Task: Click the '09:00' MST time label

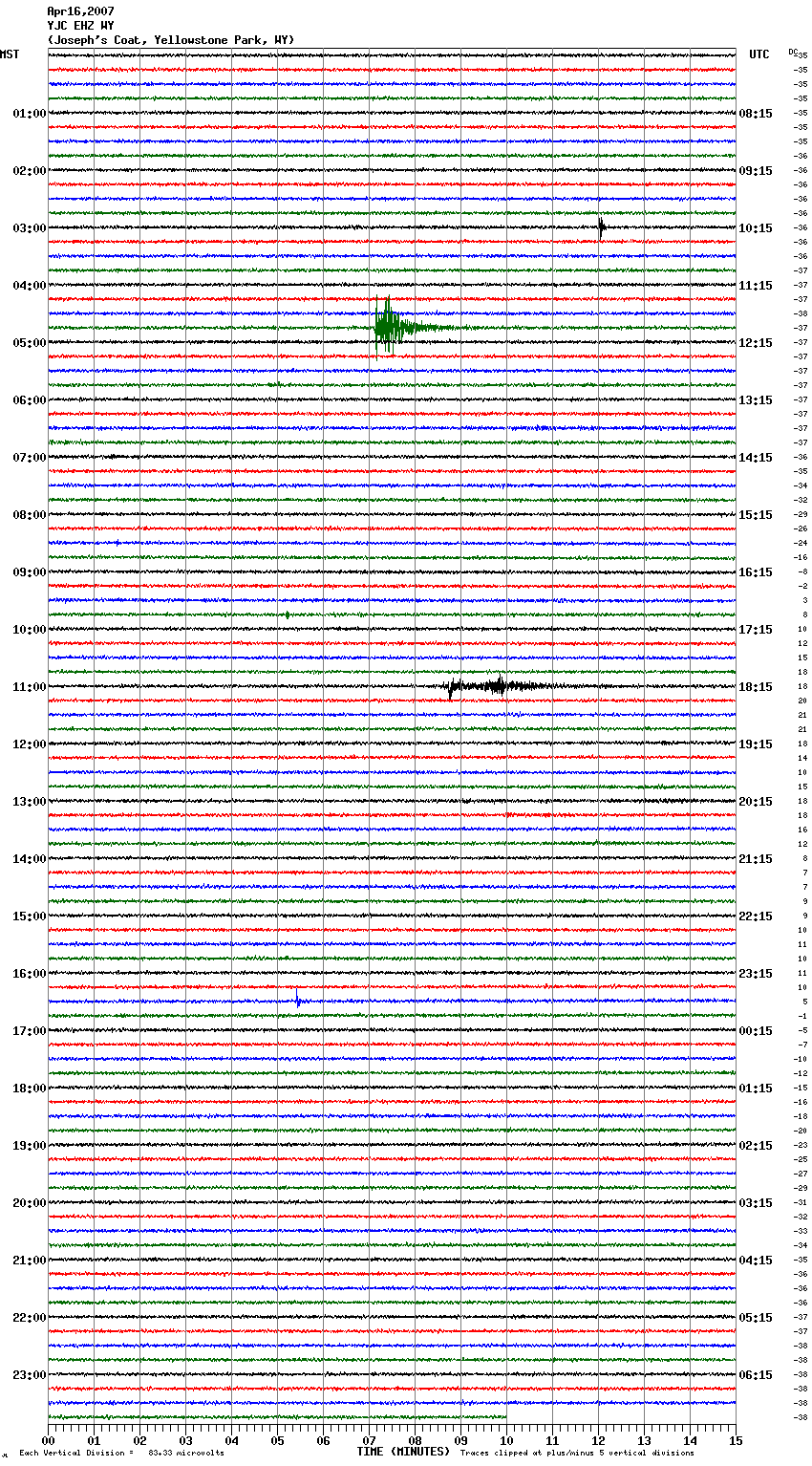Action: [x=30, y=572]
